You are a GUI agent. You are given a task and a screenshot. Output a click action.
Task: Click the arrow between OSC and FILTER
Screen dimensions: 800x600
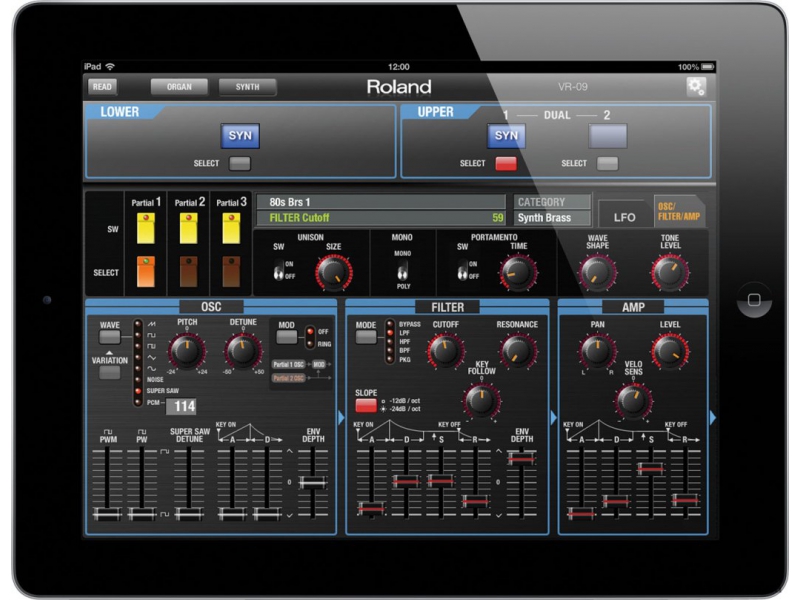pos(341,418)
